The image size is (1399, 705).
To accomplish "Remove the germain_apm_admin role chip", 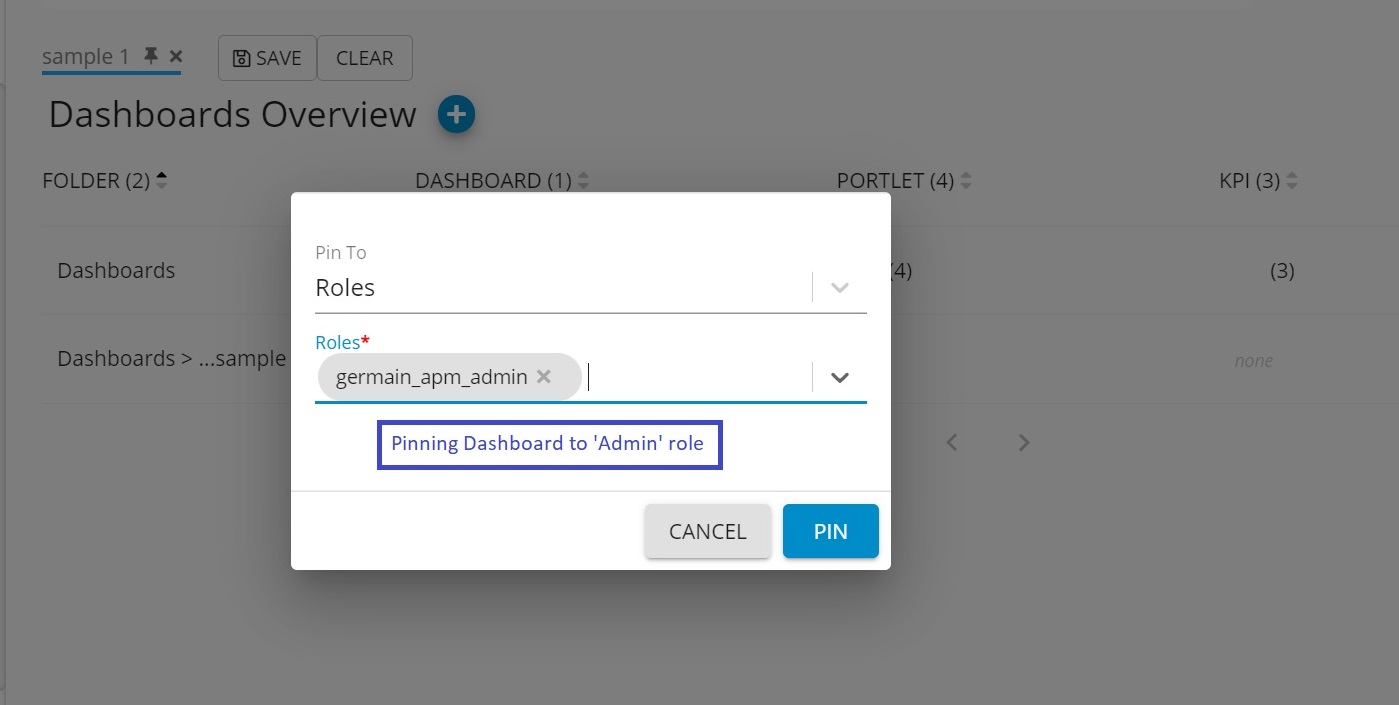I will [544, 377].
